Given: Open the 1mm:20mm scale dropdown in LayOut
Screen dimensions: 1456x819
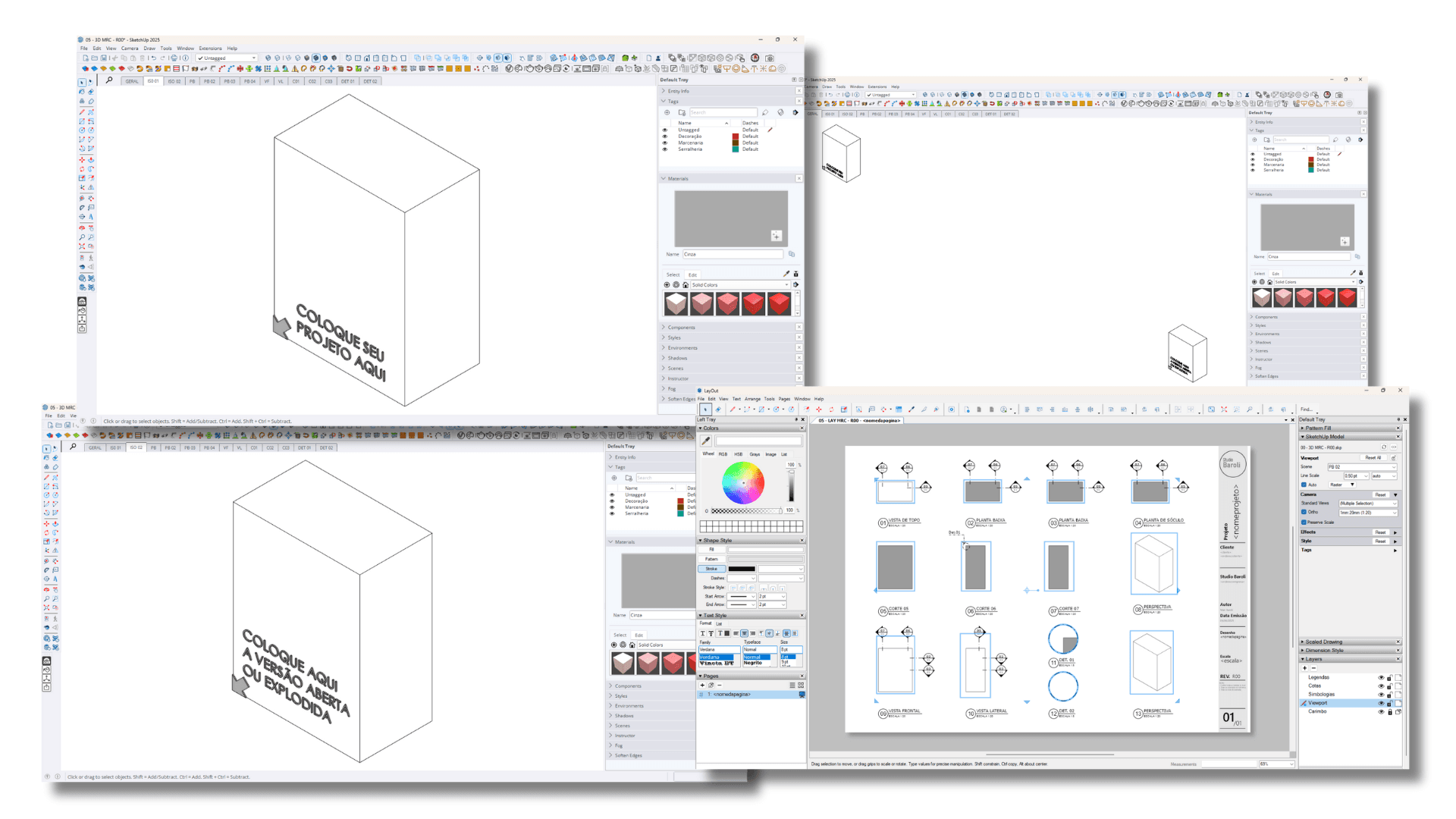Looking at the screenshot, I should click(x=1367, y=513).
